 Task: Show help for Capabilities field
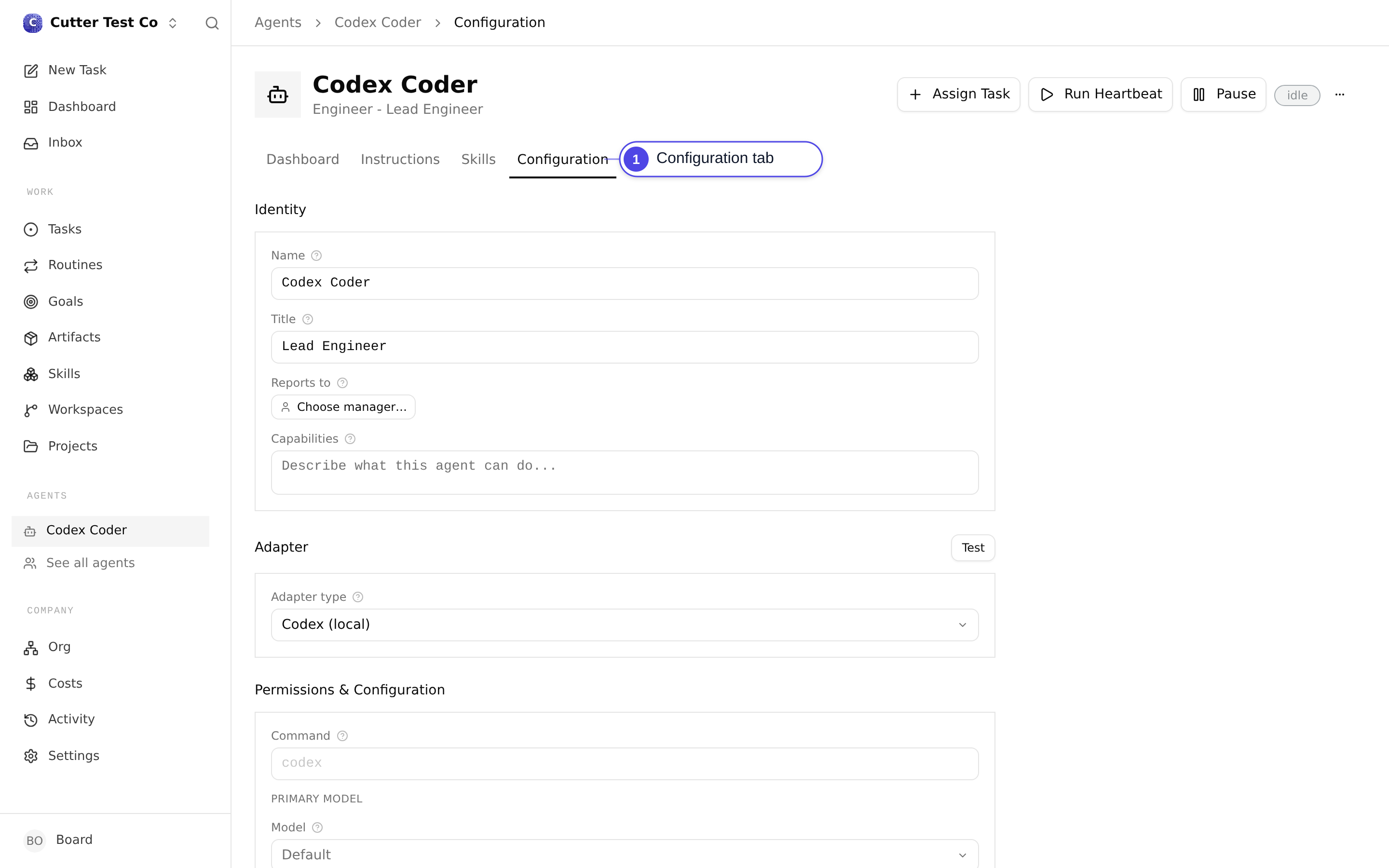click(x=350, y=439)
